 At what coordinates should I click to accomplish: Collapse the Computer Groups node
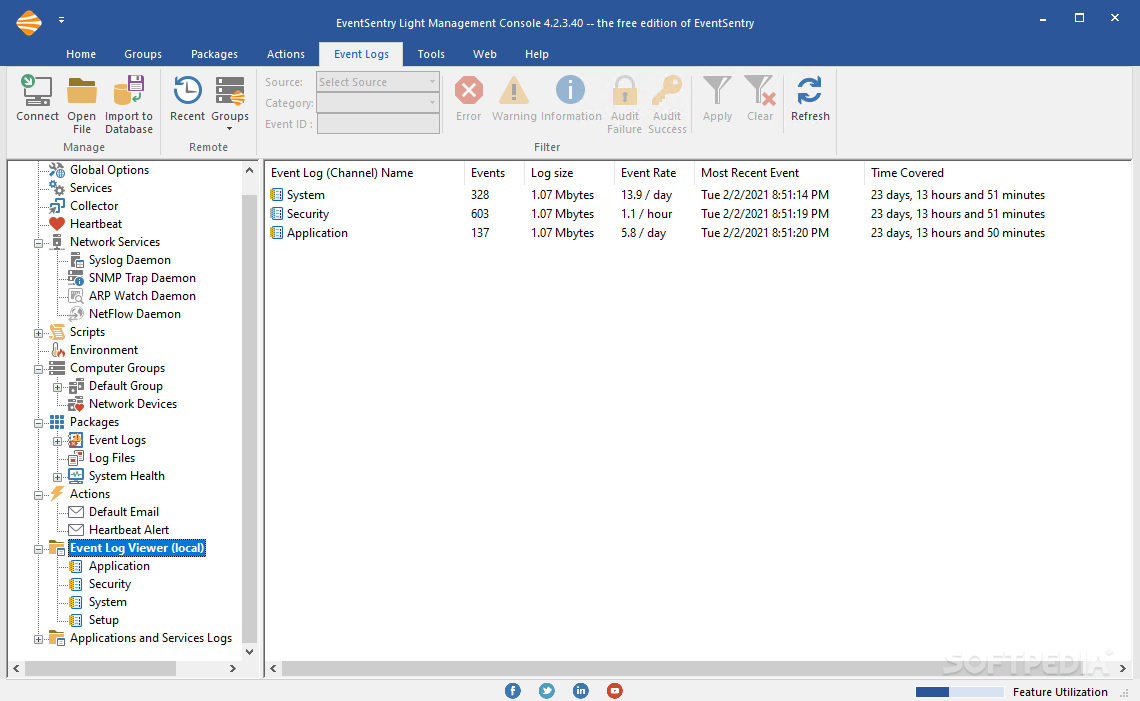pyautogui.click(x=39, y=369)
